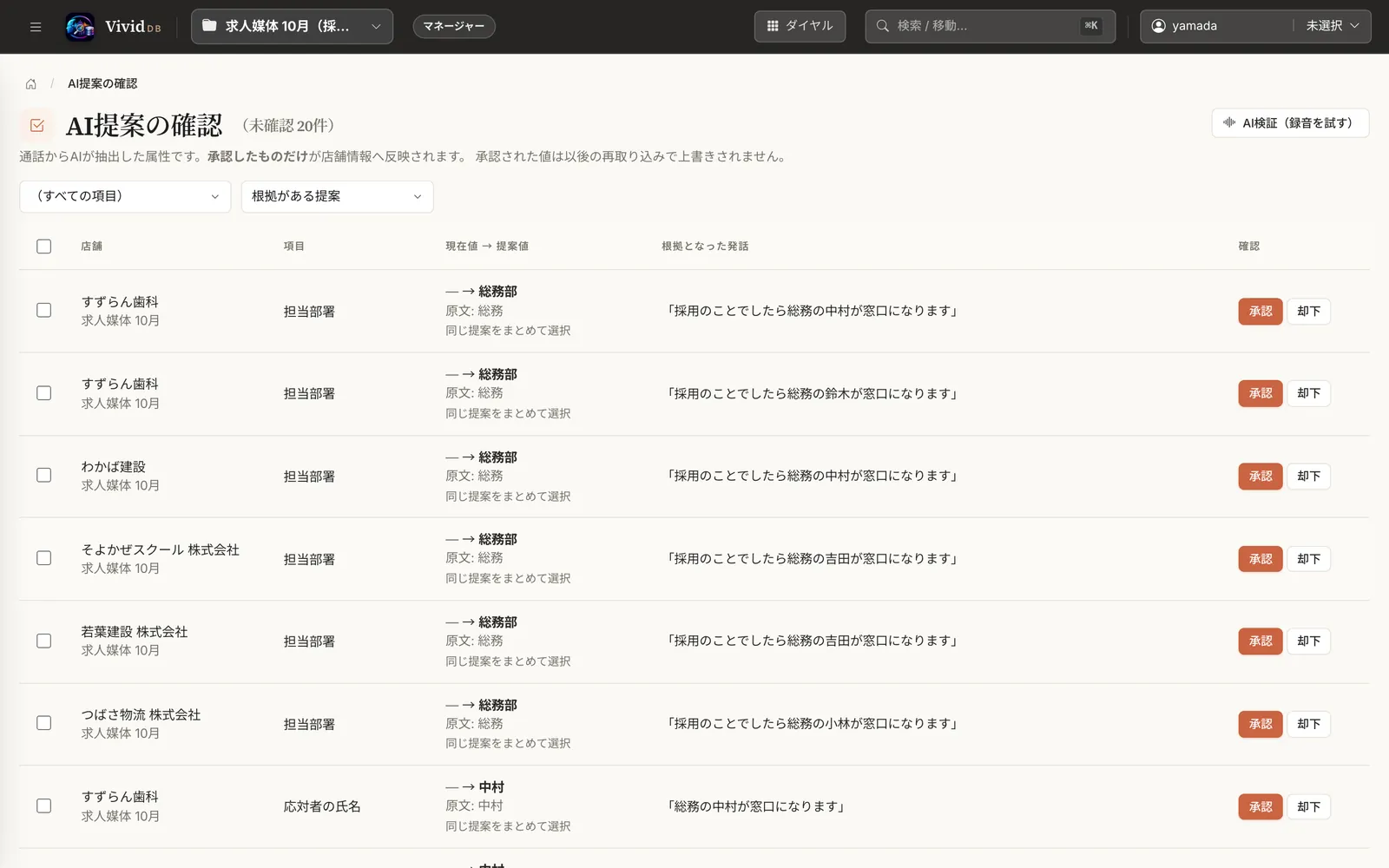Approve 若葉建設 株式会社 proposal with 承認
1389x868 pixels.
pos(1261,641)
